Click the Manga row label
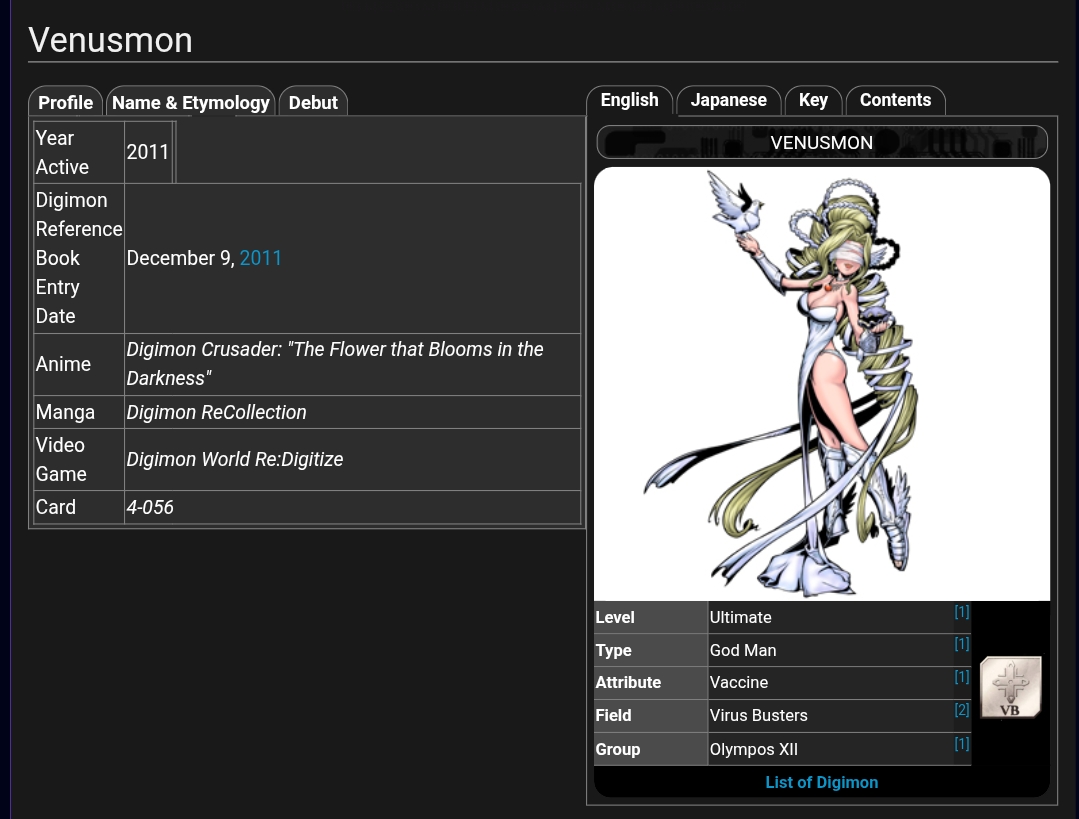The image size is (1079, 819). tap(65, 412)
